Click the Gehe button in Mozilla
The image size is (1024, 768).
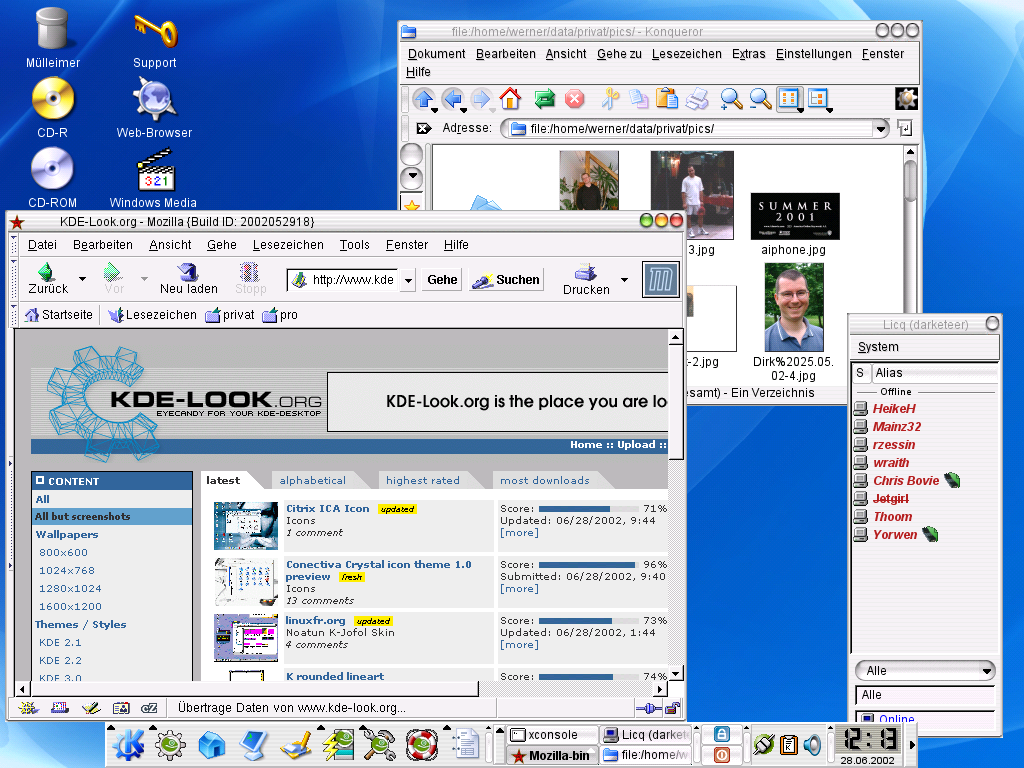pos(442,280)
